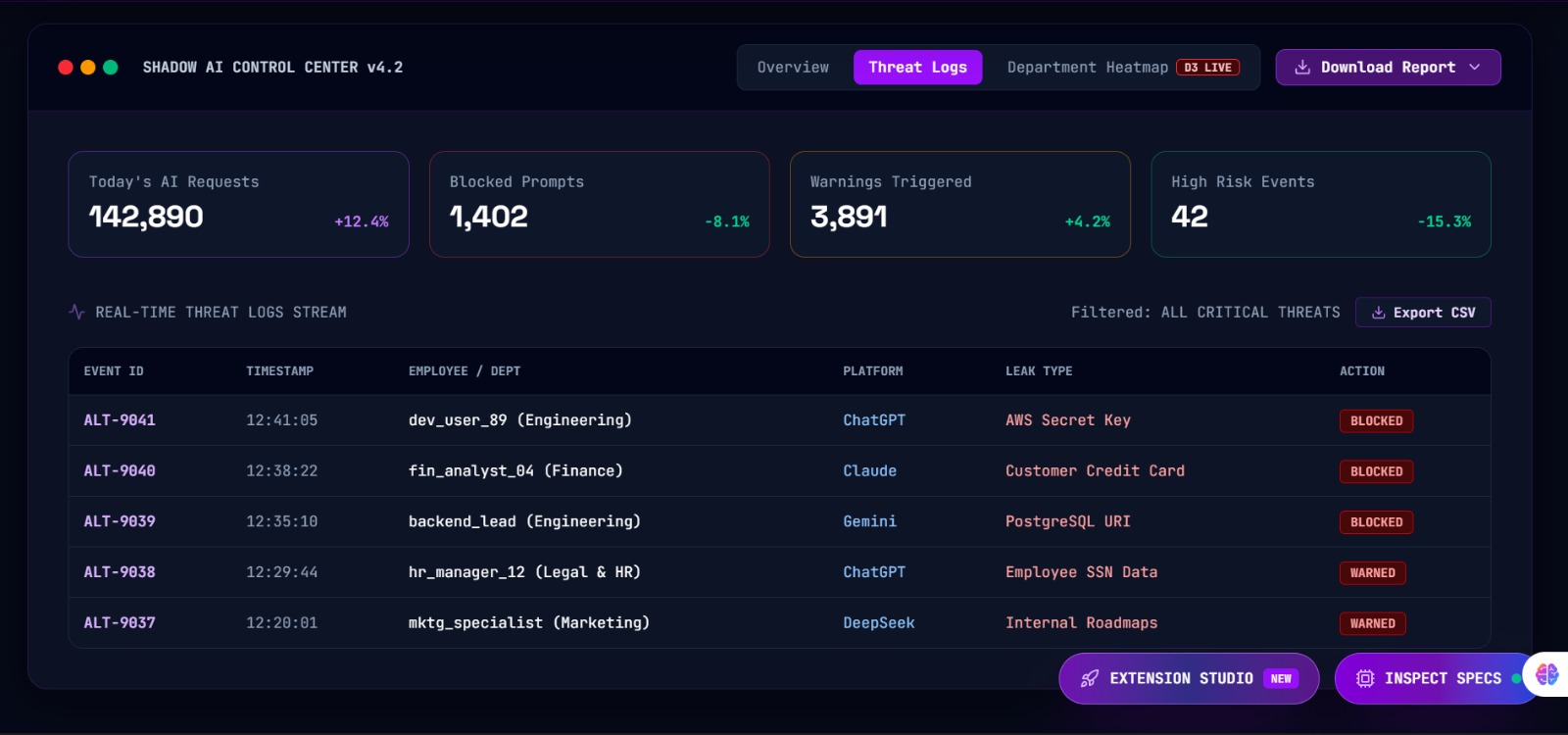The width and height of the screenshot is (1568, 735).
Task: Click the -15.3% change value
Action: pyautogui.click(x=1445, y=221)
